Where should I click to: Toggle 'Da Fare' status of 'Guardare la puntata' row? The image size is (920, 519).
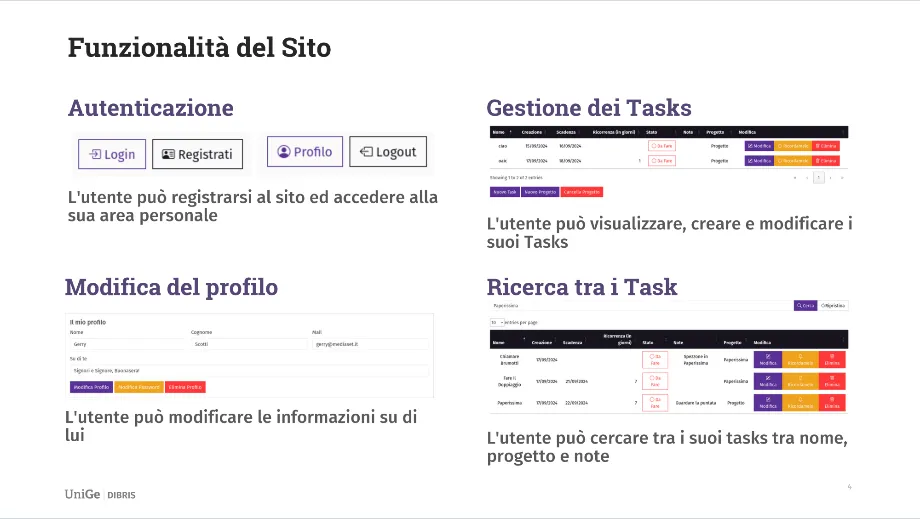point(655,403)
